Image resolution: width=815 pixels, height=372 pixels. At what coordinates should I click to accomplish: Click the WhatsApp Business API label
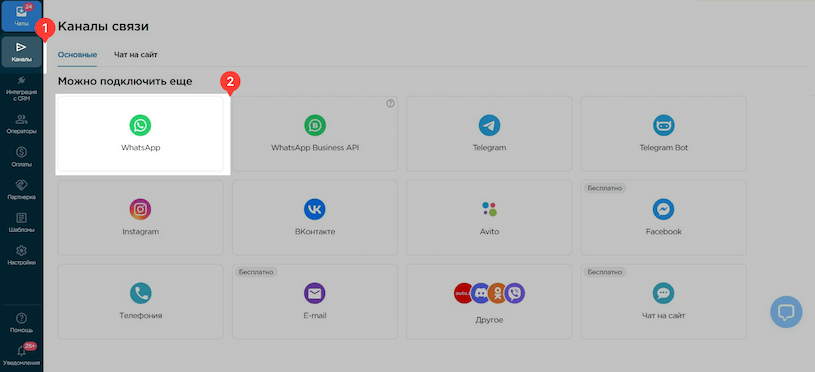[315, 148]
